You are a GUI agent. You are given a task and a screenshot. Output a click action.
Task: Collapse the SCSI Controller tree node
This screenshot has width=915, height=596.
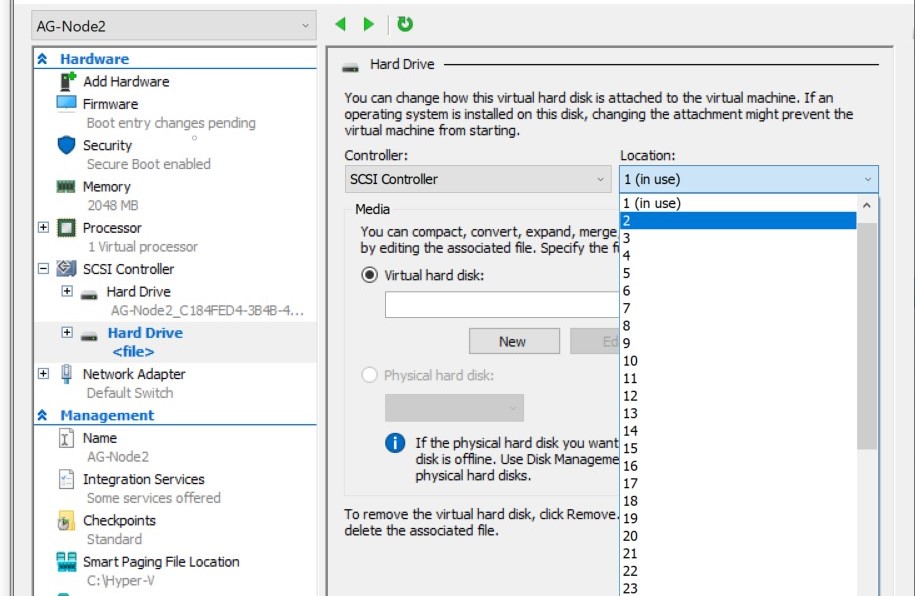coord(43,269)
